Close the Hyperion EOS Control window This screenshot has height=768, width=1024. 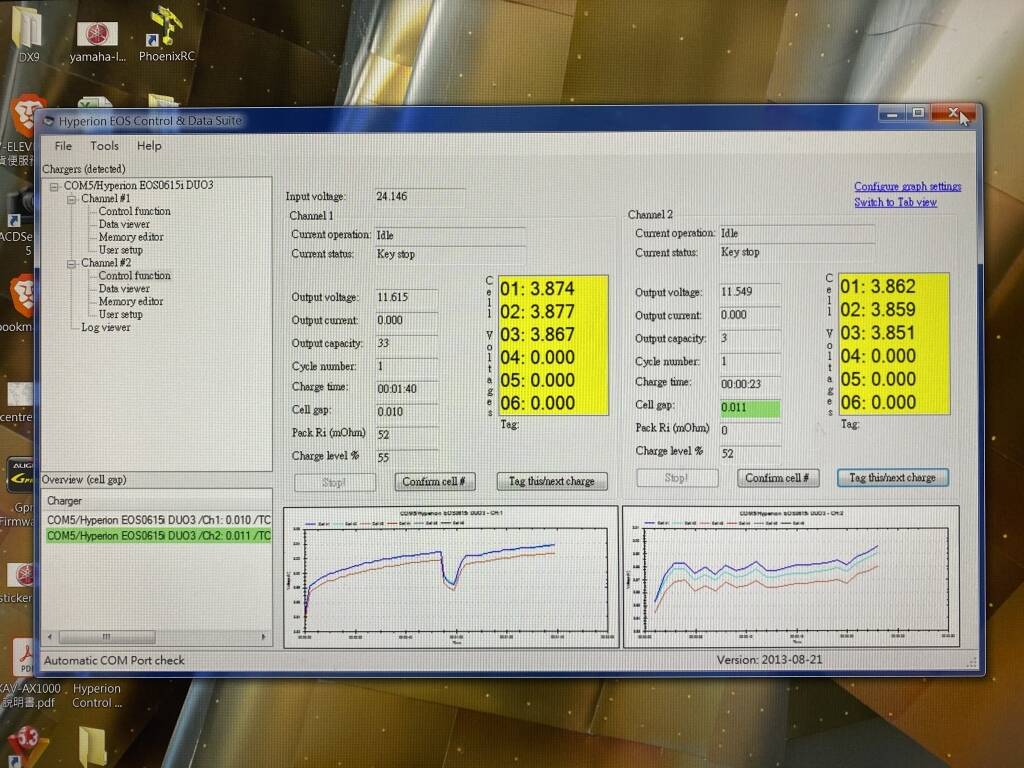(953, 114)
